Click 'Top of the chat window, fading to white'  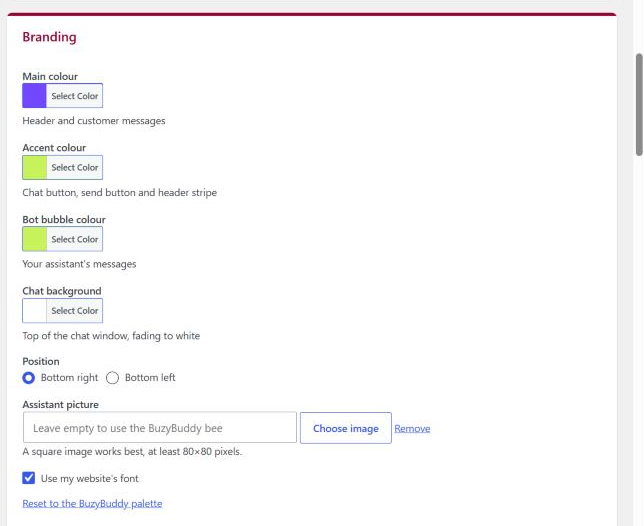(111, 336)
